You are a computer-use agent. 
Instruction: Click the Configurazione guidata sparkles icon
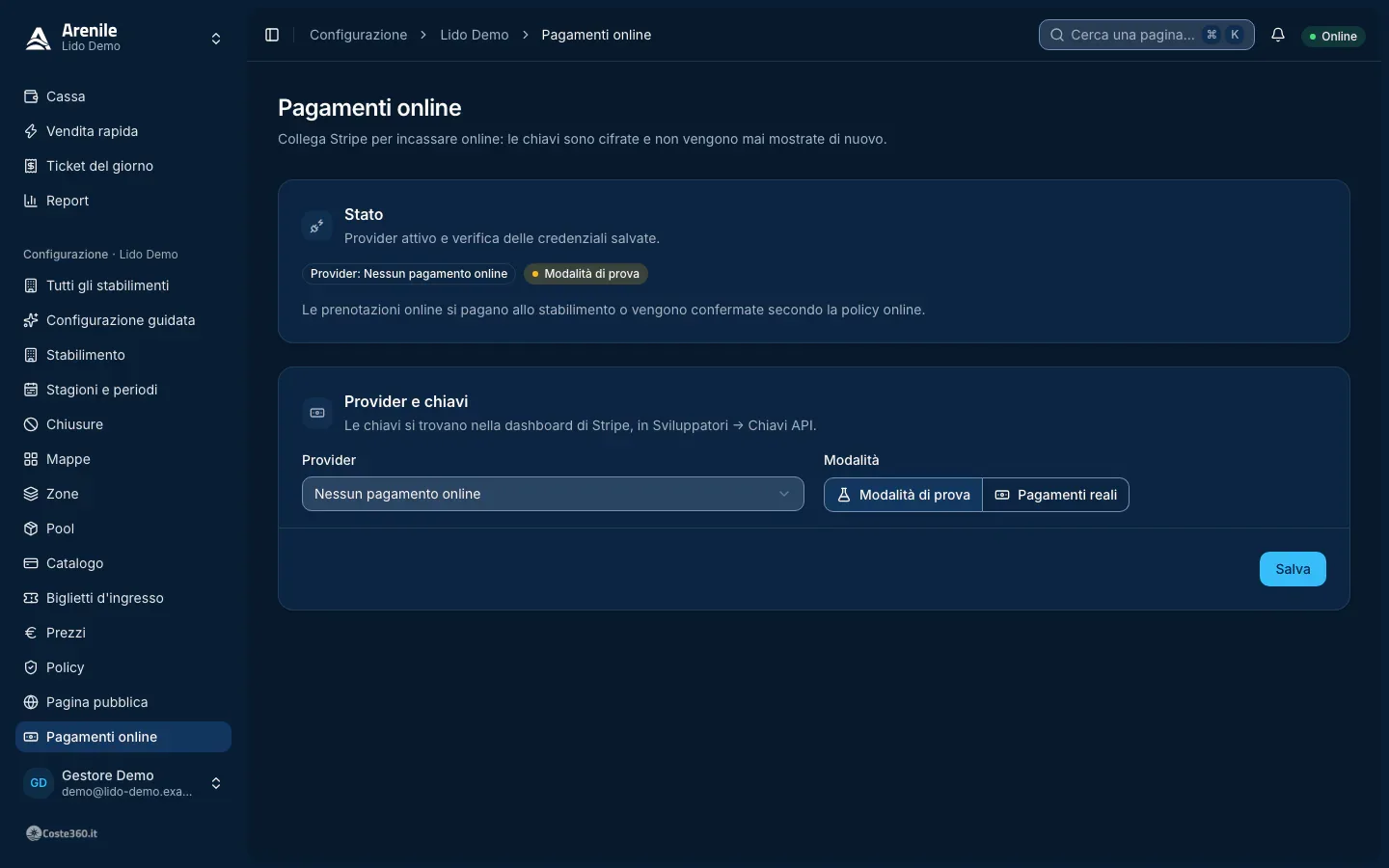(31, 320)
